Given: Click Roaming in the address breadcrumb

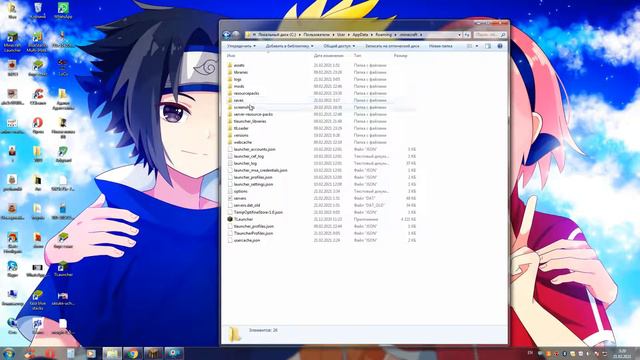Looking at the screenshot, I should tap(383, 35).
